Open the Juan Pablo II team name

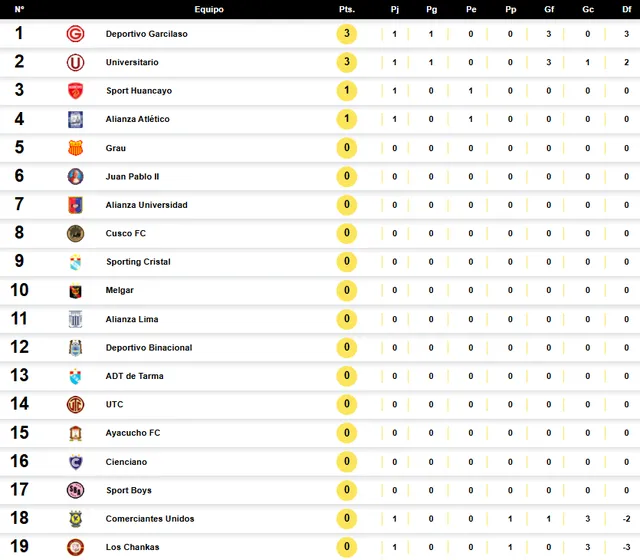(132, 177)
